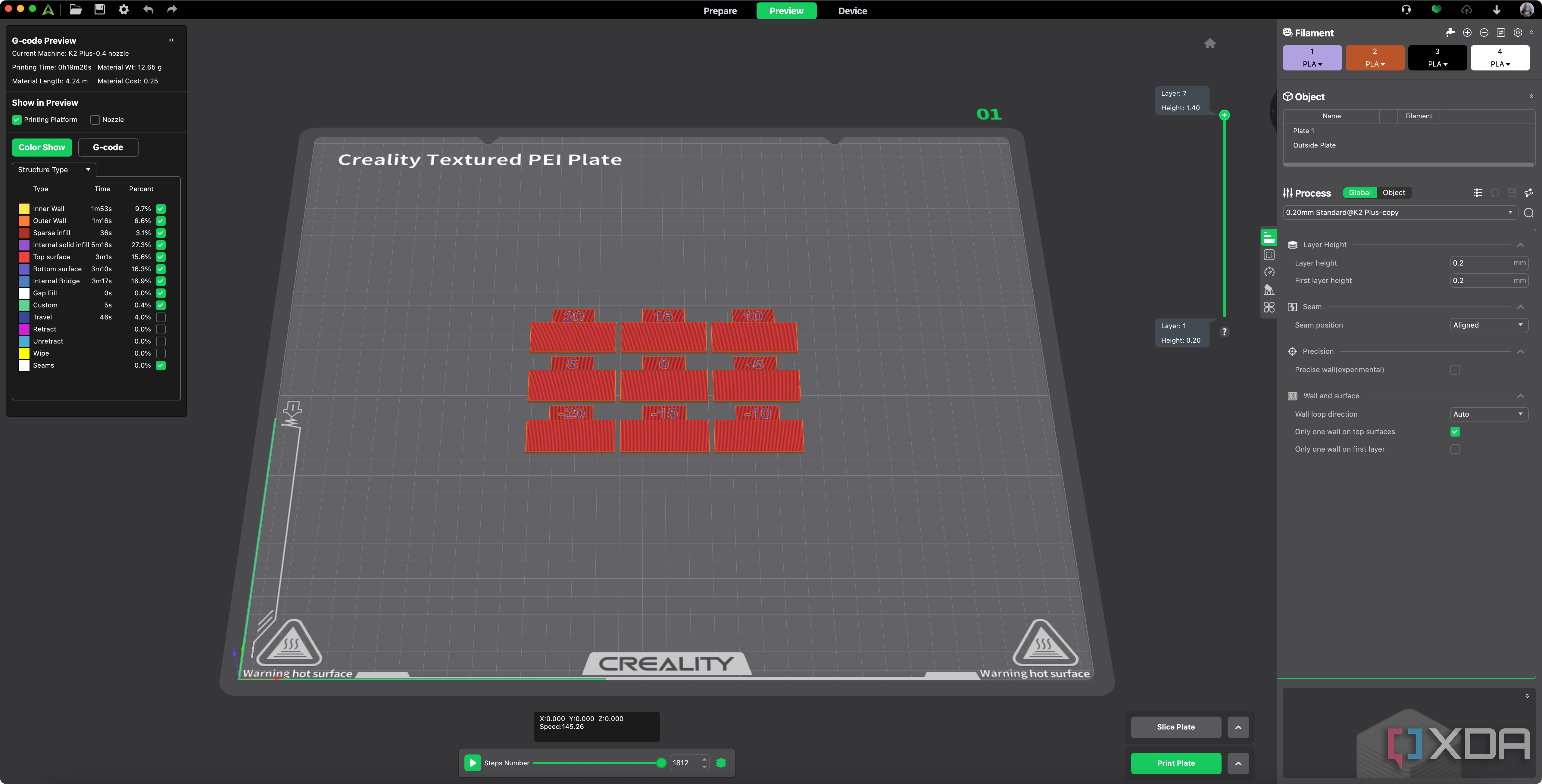Viewport: 1542px width, 784px height.
Task: Enable the Nozzle checkbox
Action: coord(95,120)
